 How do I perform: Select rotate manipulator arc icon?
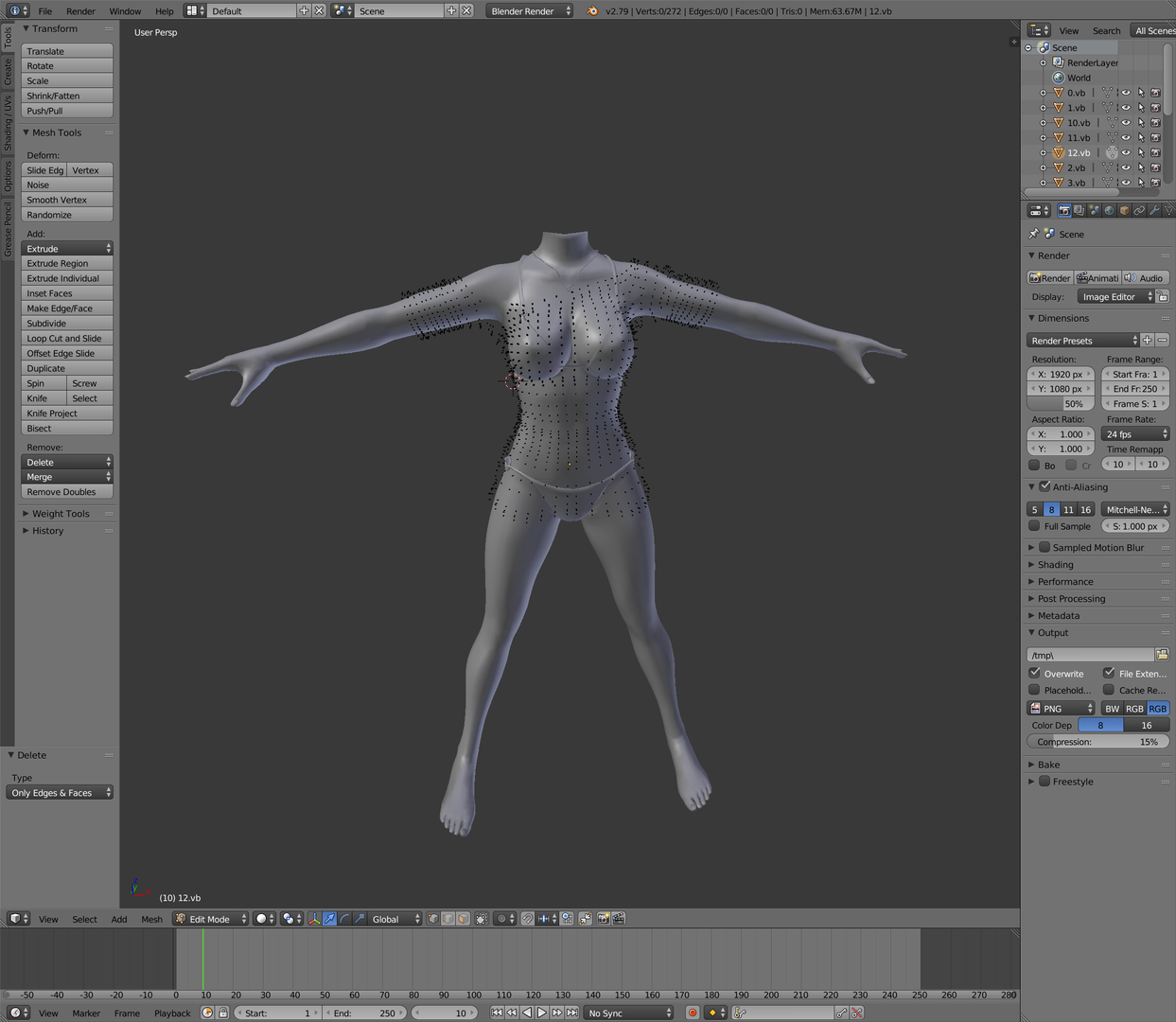point(344,919)
